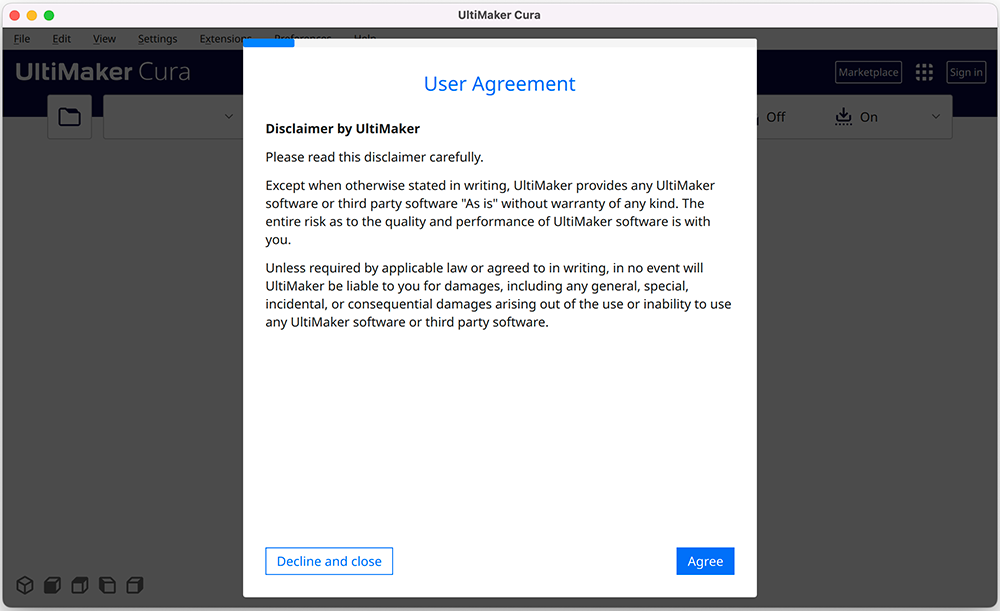Click the support Off label in settings bar
The width and height of the screenshot is (1000, 611).
point(776,117)
